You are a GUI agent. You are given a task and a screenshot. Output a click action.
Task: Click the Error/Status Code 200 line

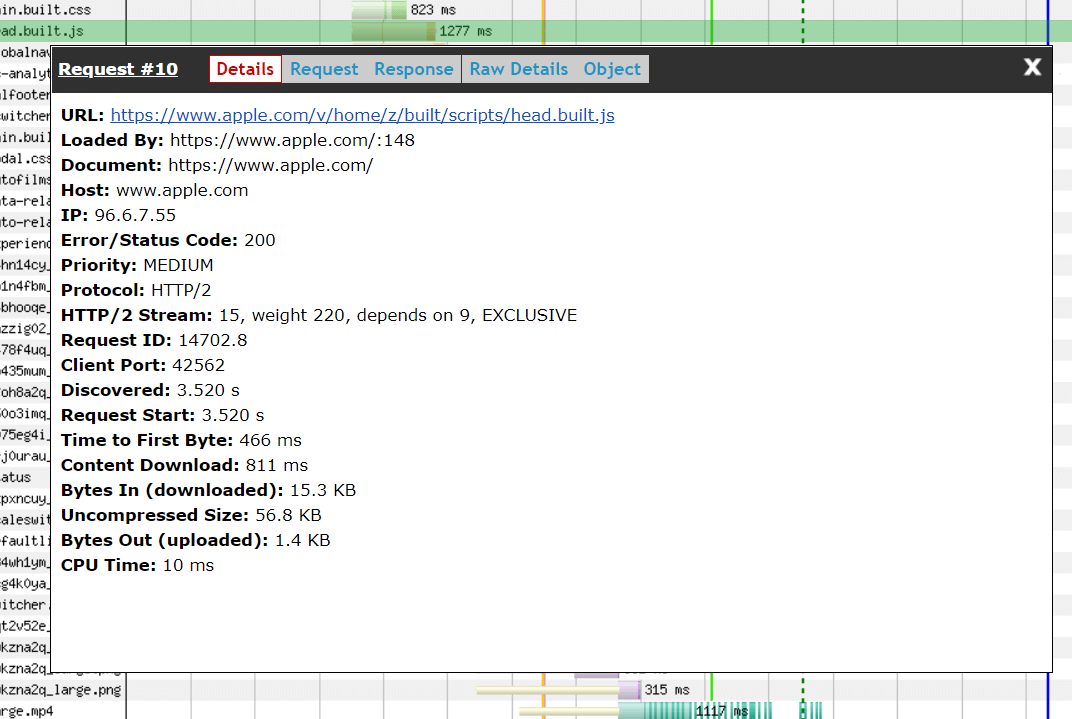tap(168, 240)
